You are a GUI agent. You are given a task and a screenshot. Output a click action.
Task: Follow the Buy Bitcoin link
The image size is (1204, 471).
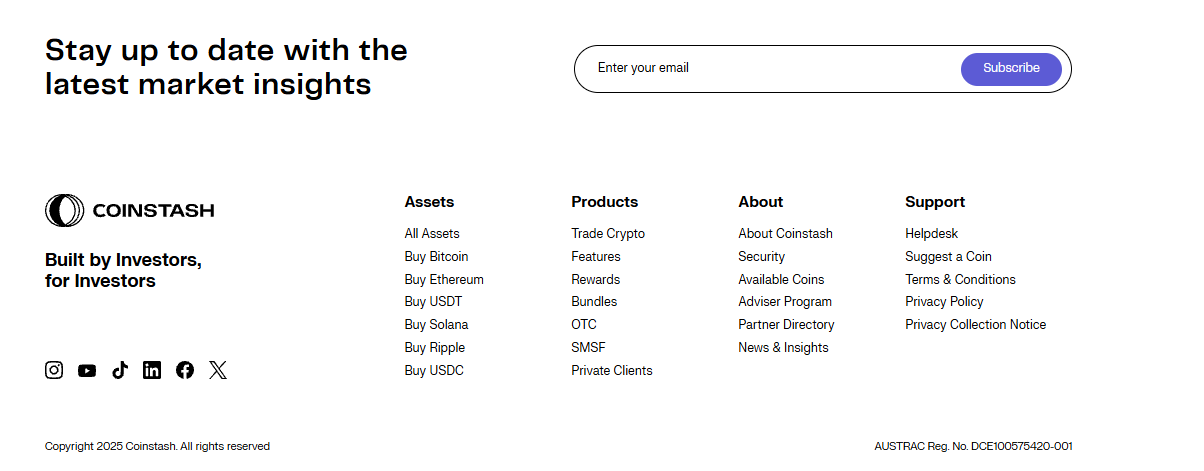click(436, 256)
